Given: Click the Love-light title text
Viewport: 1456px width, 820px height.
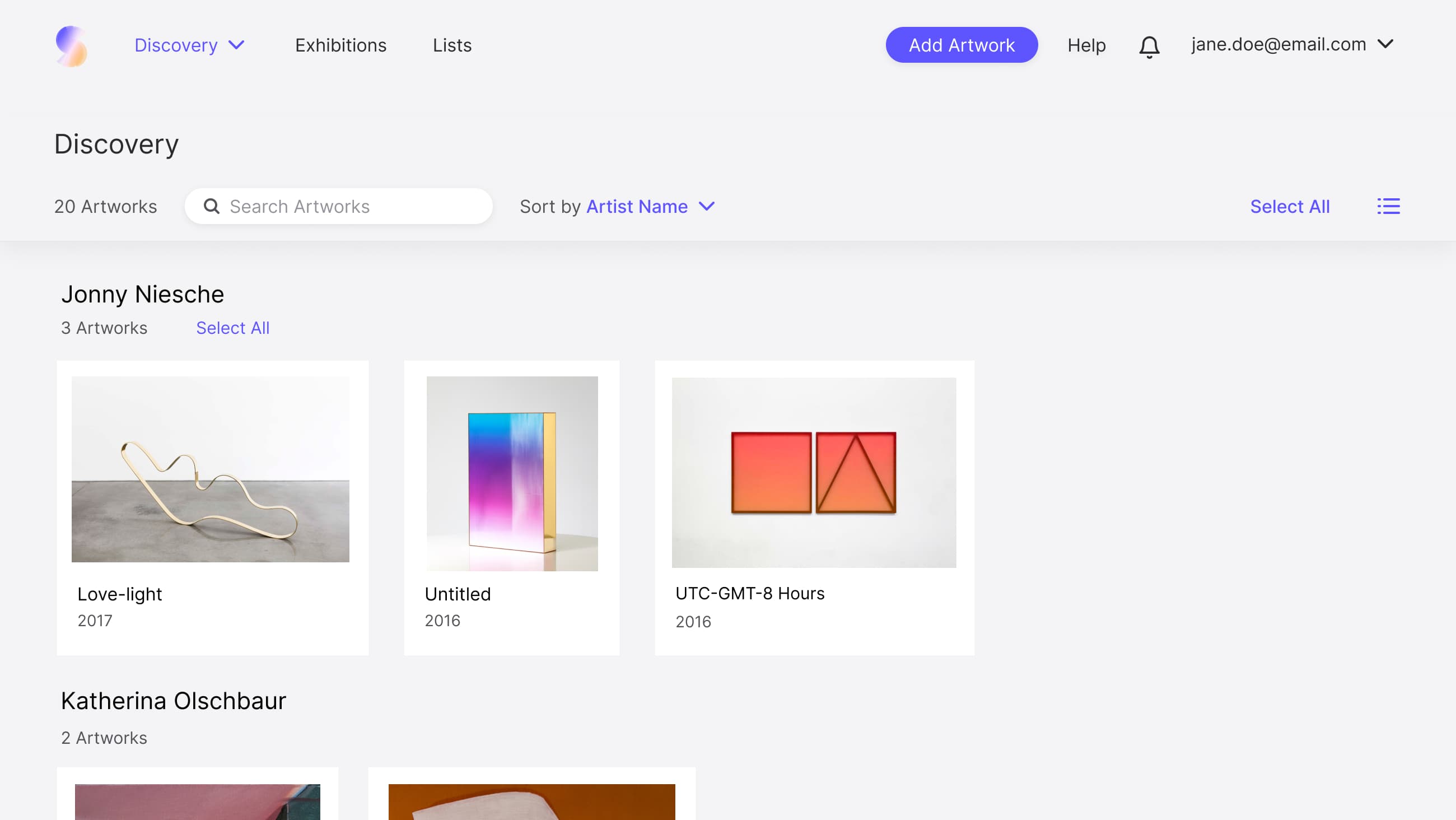Looking at the screenshot, I should pos(120,594).
